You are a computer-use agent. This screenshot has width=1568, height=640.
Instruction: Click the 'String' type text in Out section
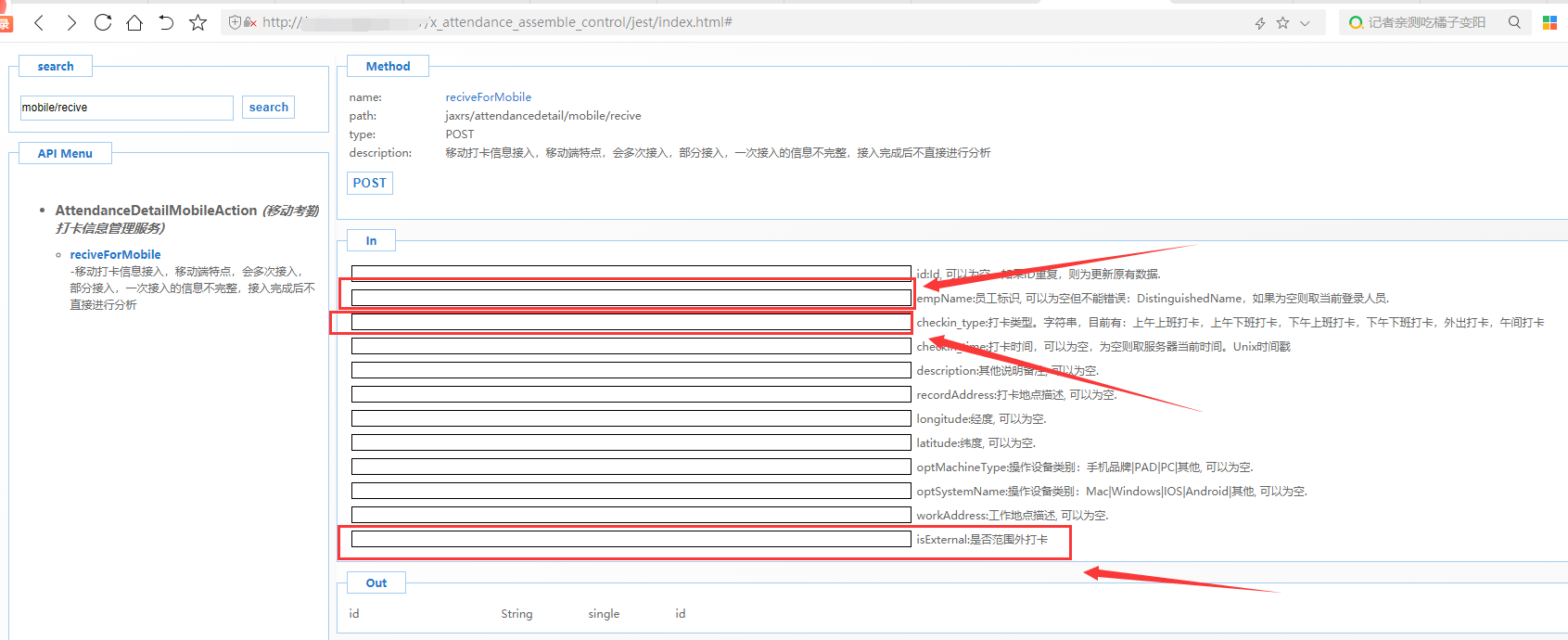tap(516, 614)
